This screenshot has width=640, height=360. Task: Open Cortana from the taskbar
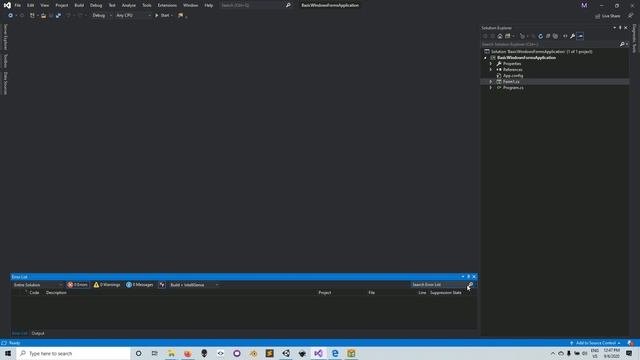click(138, 353)
